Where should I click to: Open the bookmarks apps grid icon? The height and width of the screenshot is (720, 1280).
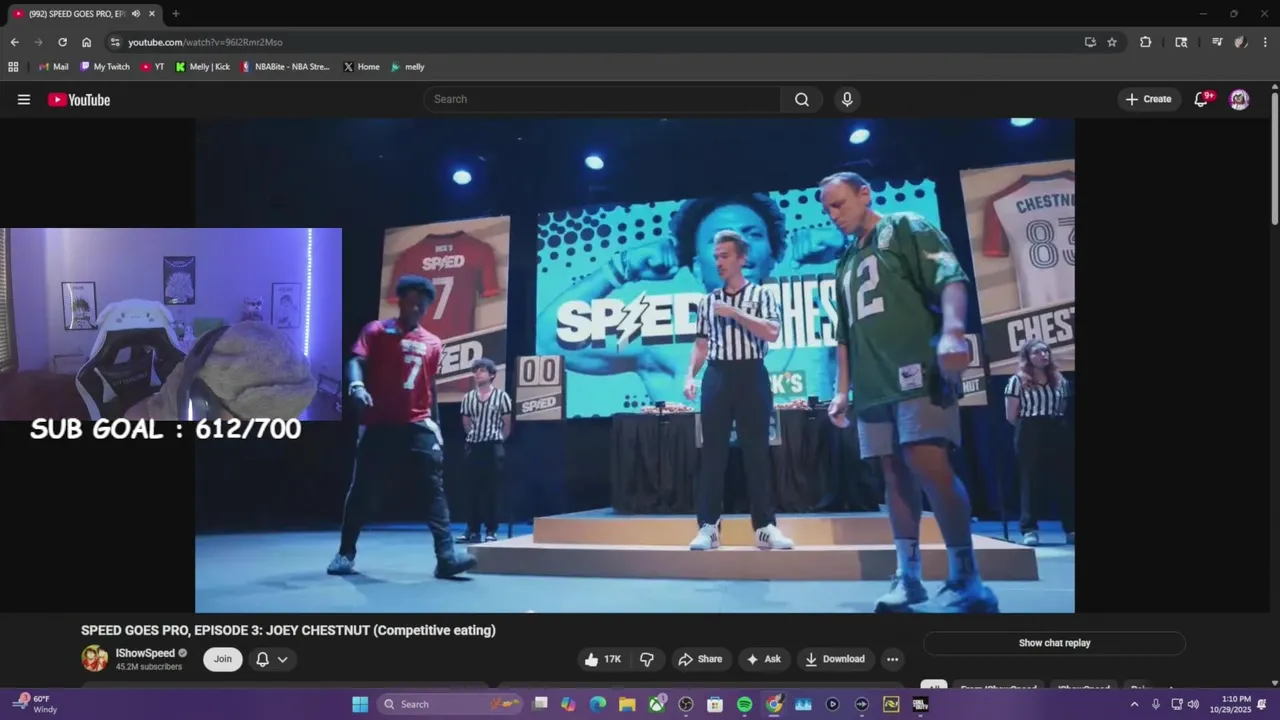click(x=13, y=67)
